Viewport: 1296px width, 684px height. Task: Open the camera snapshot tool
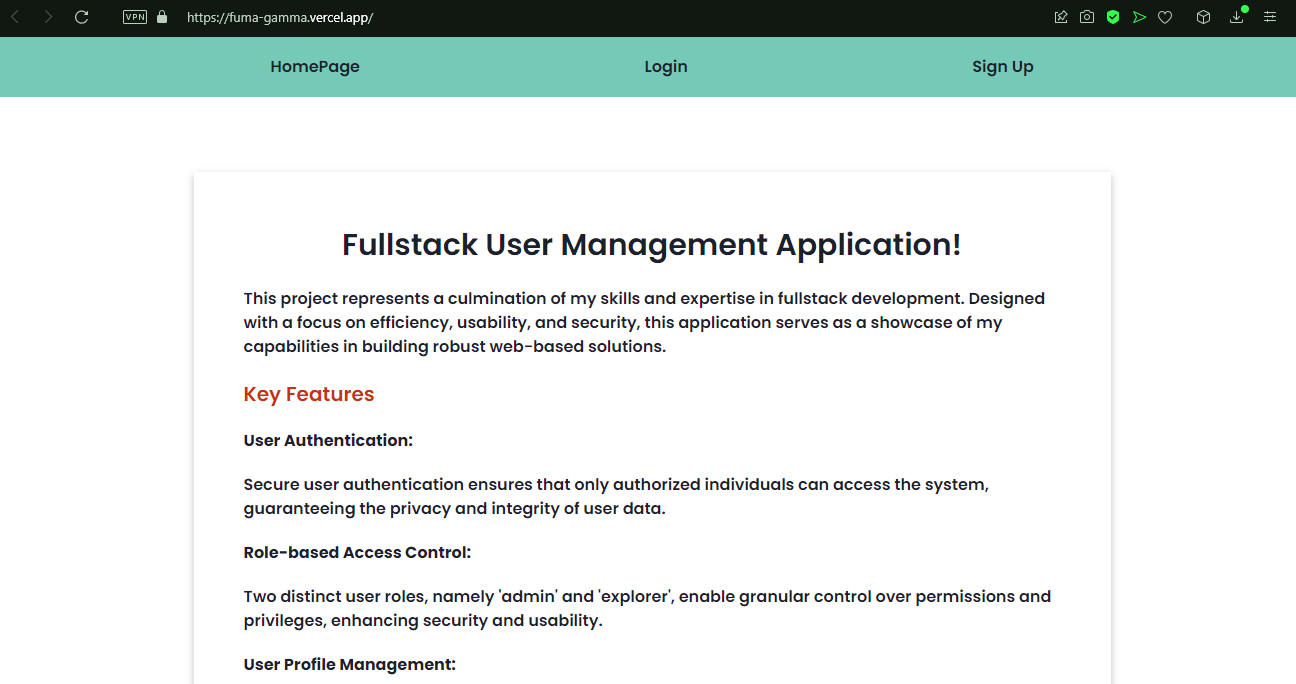[x=1087, y=17]
